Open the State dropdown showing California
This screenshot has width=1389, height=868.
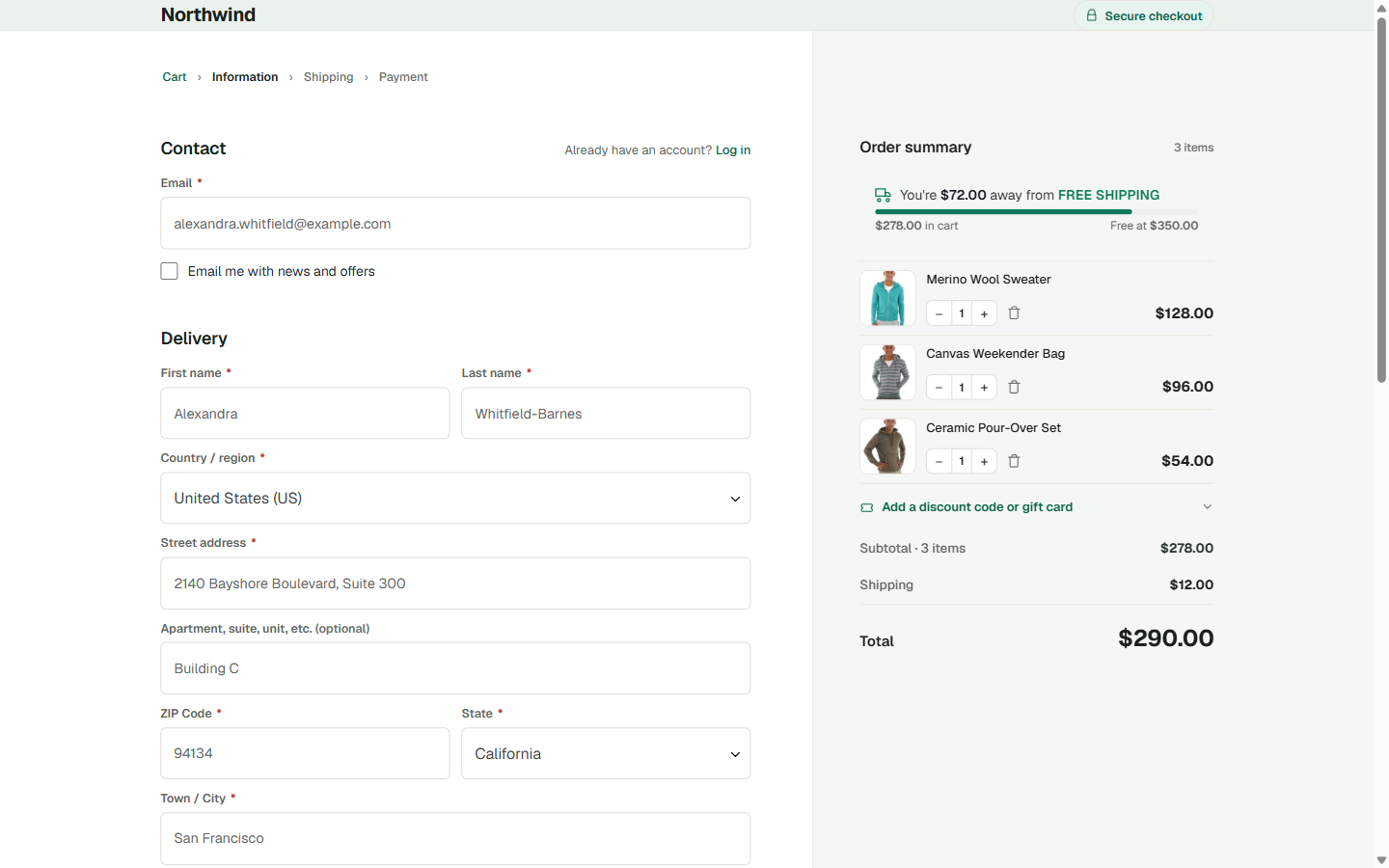(x=606, y=753)
